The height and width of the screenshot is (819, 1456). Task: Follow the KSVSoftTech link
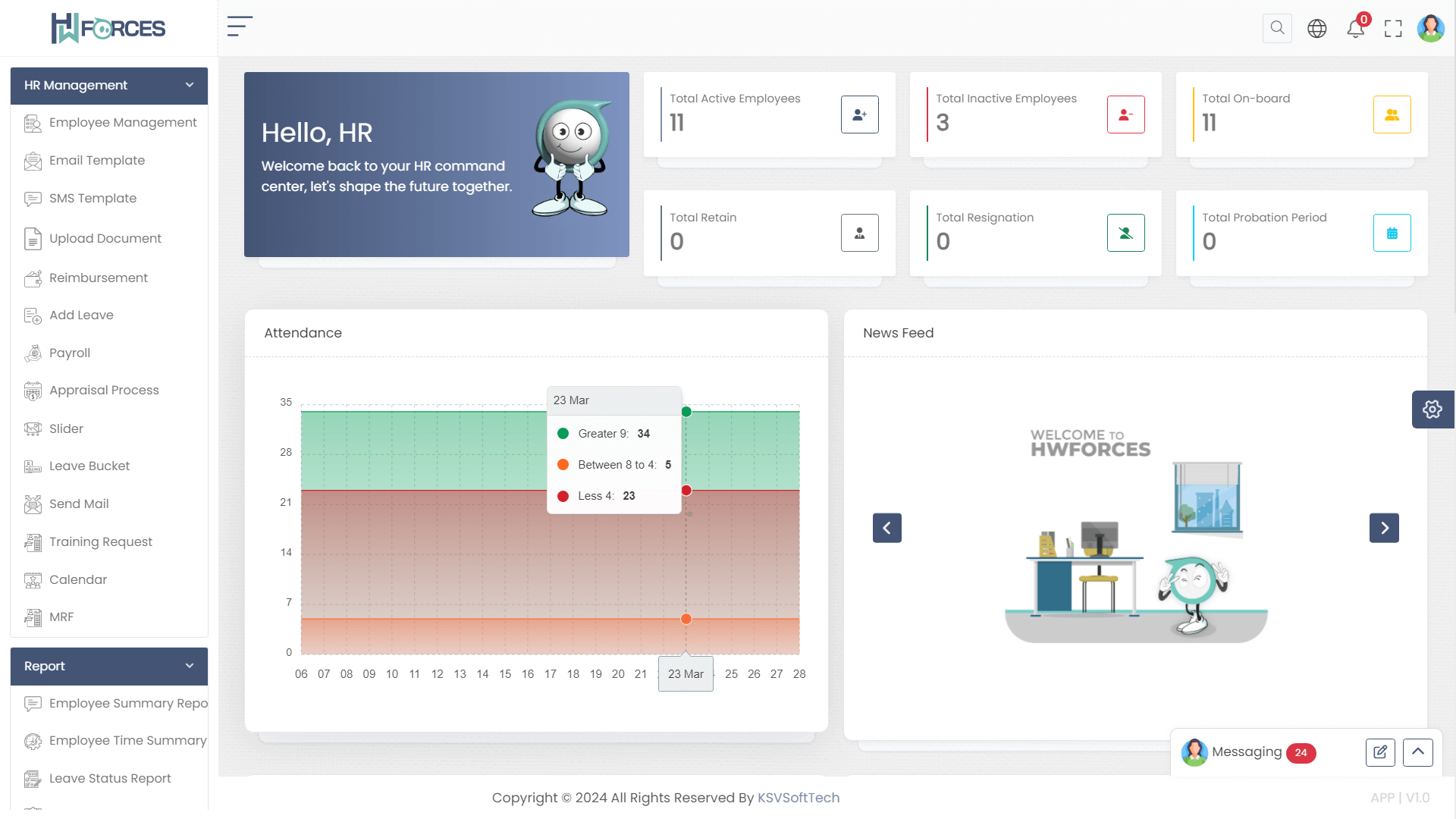tap(798, 798)
